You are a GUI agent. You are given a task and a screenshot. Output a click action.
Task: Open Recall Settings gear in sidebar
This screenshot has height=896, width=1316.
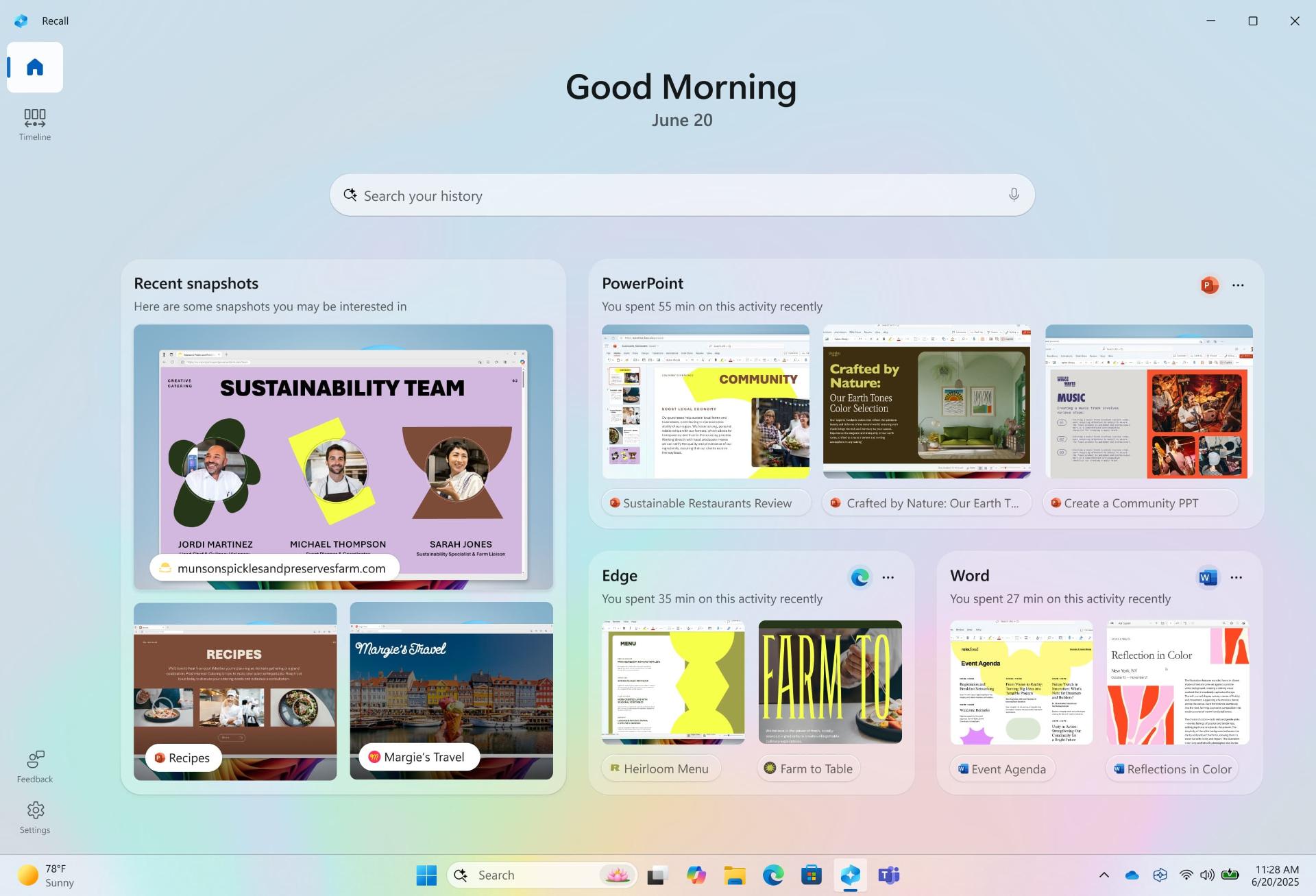click(x=35, y=818)
